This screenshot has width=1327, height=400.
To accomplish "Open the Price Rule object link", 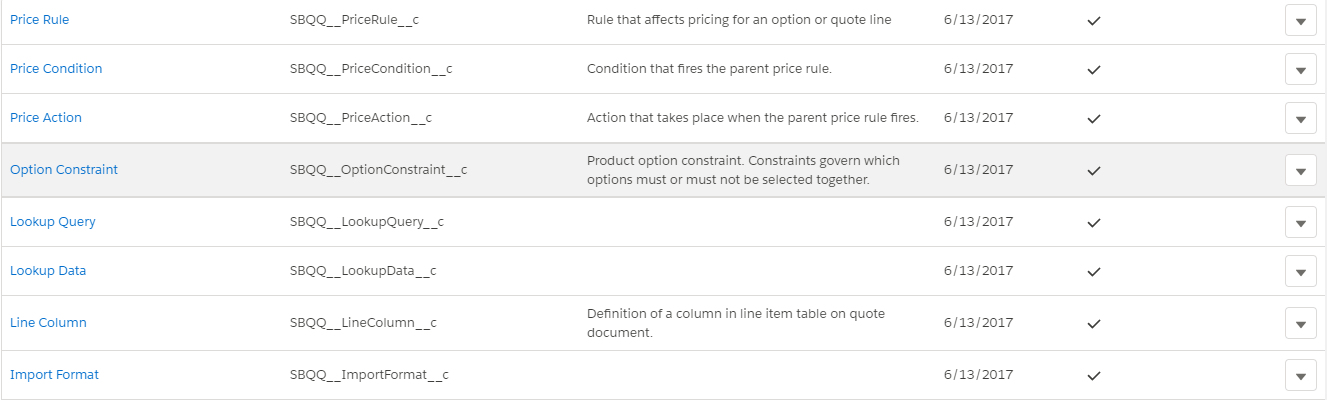I will [x=39, y=20].
